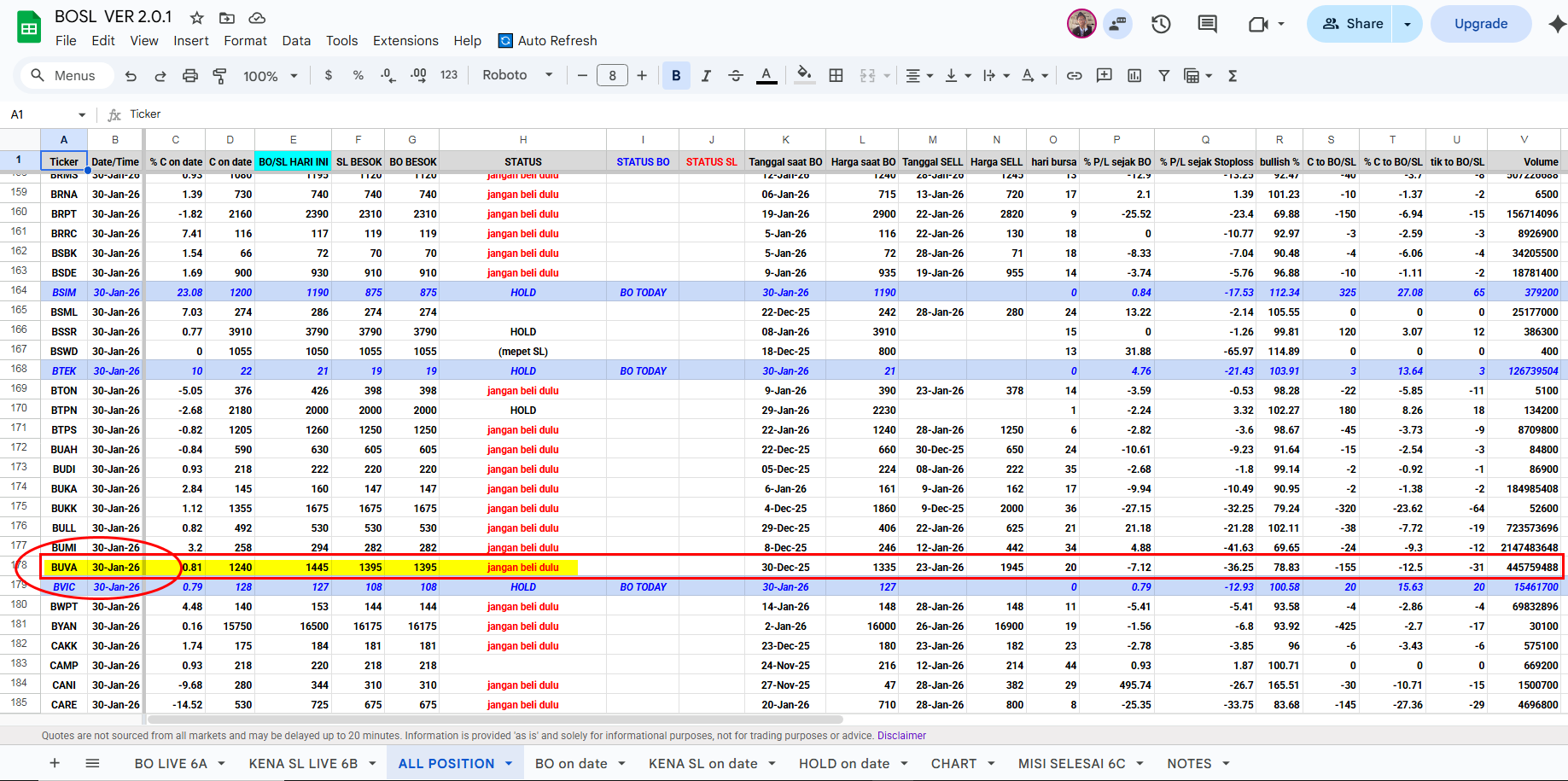The height and width of the screenshot is (781, 1568).
Task: Select the Paint format tool
Action: 219,76
